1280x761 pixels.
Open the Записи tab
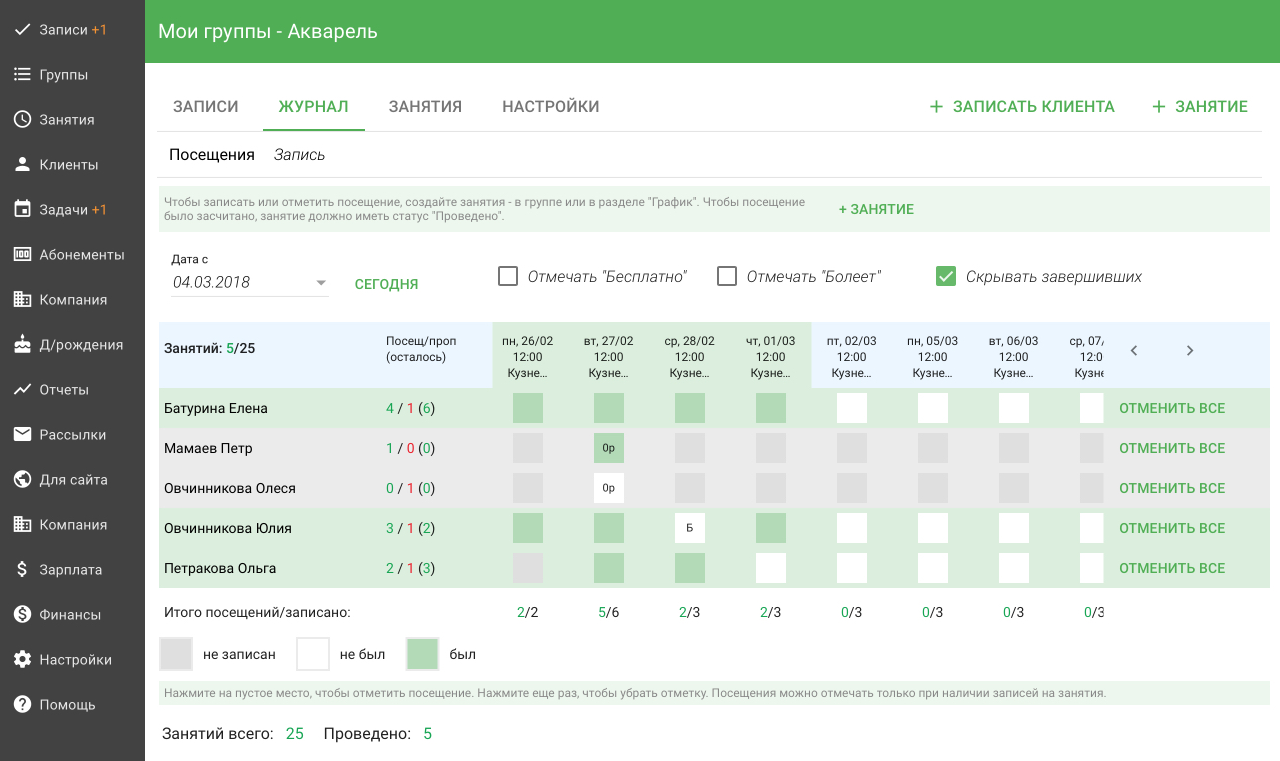pyautogui.click(x=205, y=107)
